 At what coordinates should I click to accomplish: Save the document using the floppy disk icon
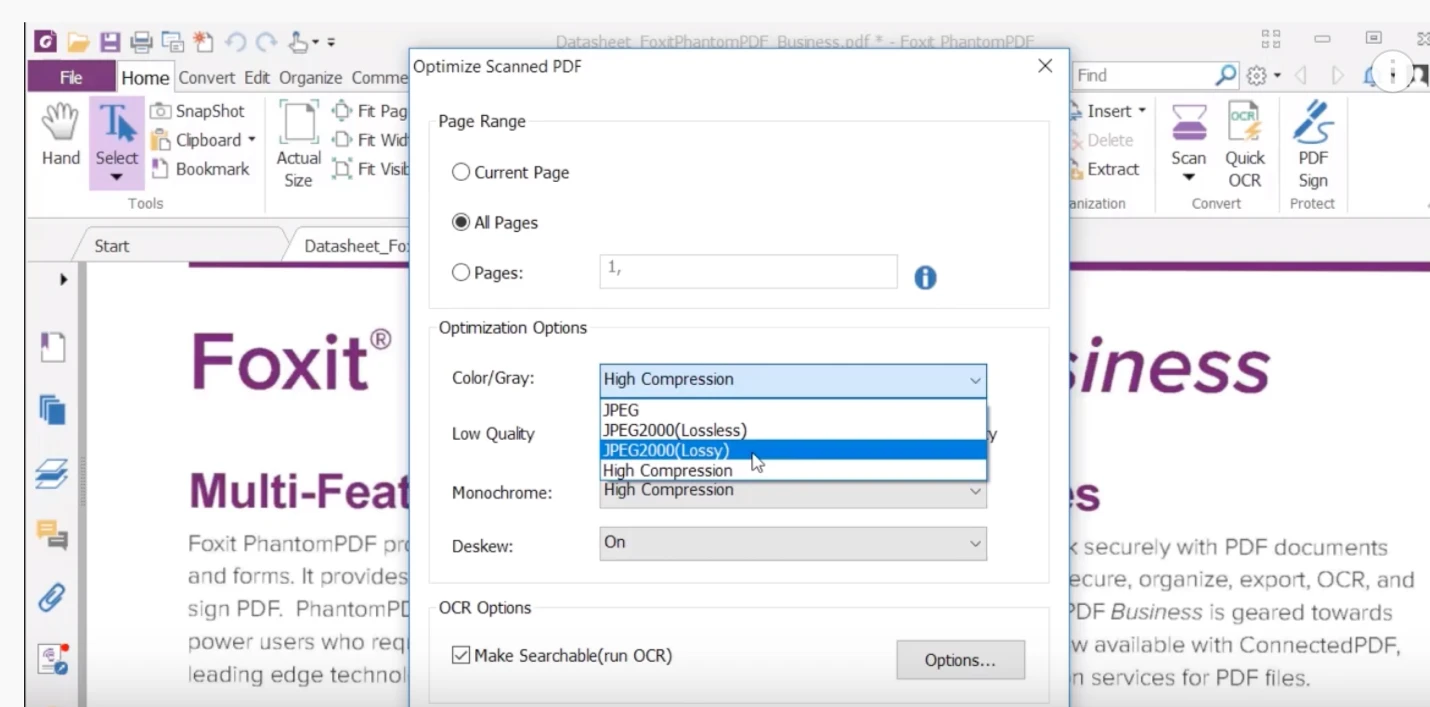coord(110,43)
